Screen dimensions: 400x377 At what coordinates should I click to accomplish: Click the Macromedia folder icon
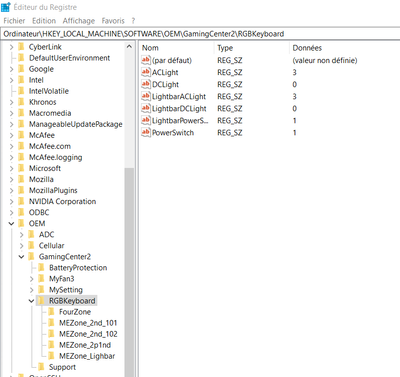(21, 113)
